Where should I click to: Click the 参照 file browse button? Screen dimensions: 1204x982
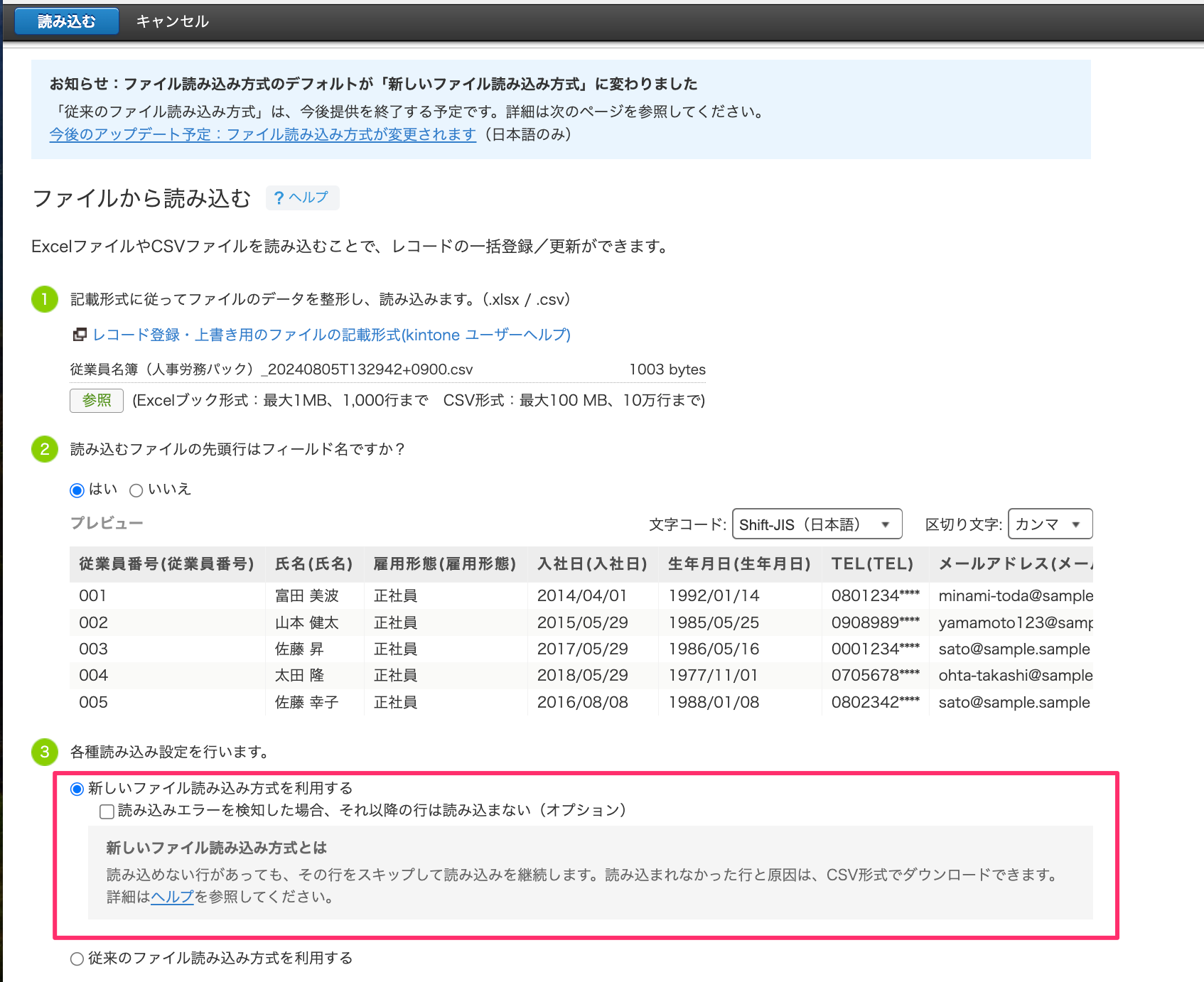click(x=96, y=400)
